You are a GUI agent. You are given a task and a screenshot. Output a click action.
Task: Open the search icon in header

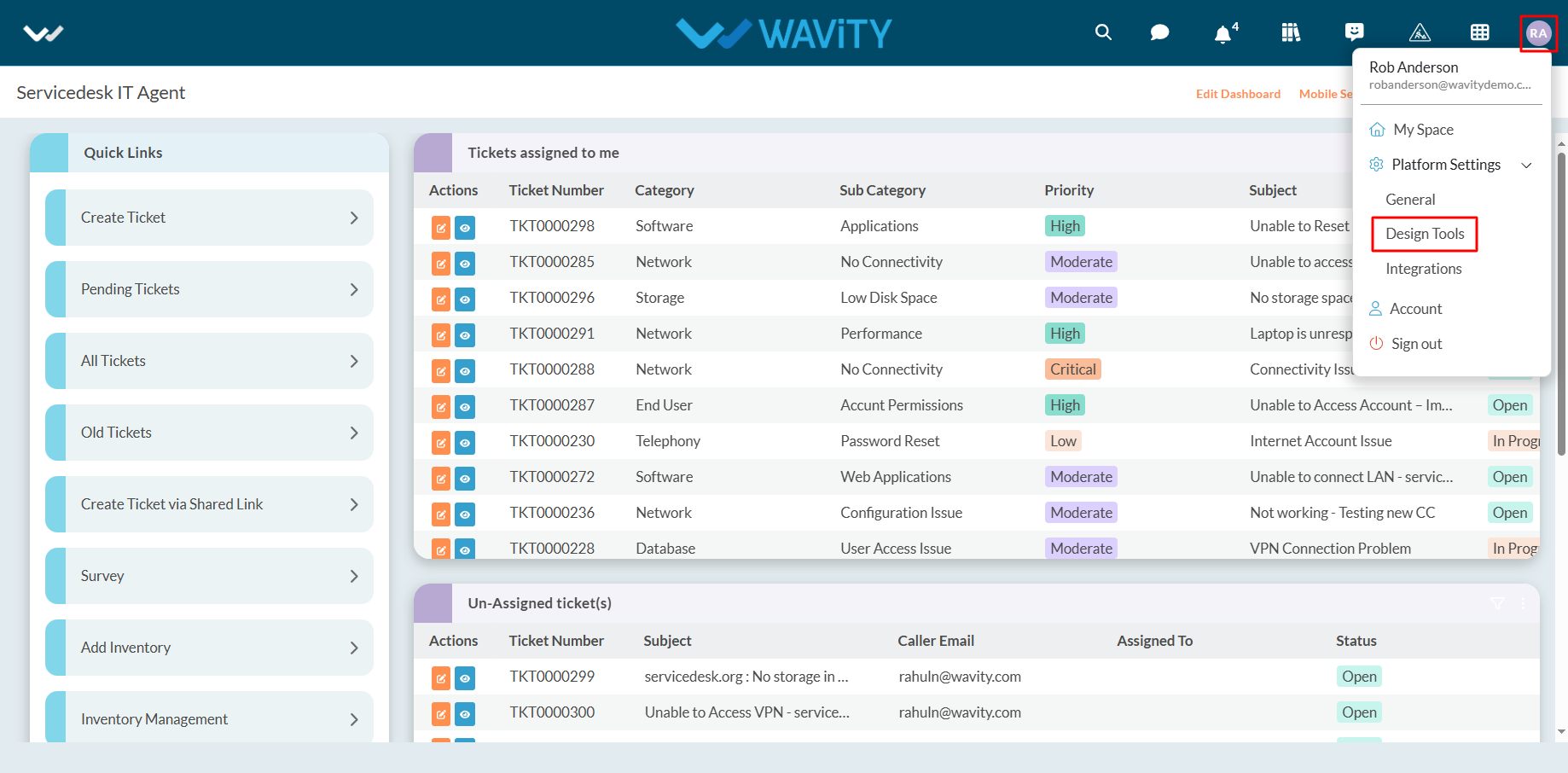[1103, 32]
